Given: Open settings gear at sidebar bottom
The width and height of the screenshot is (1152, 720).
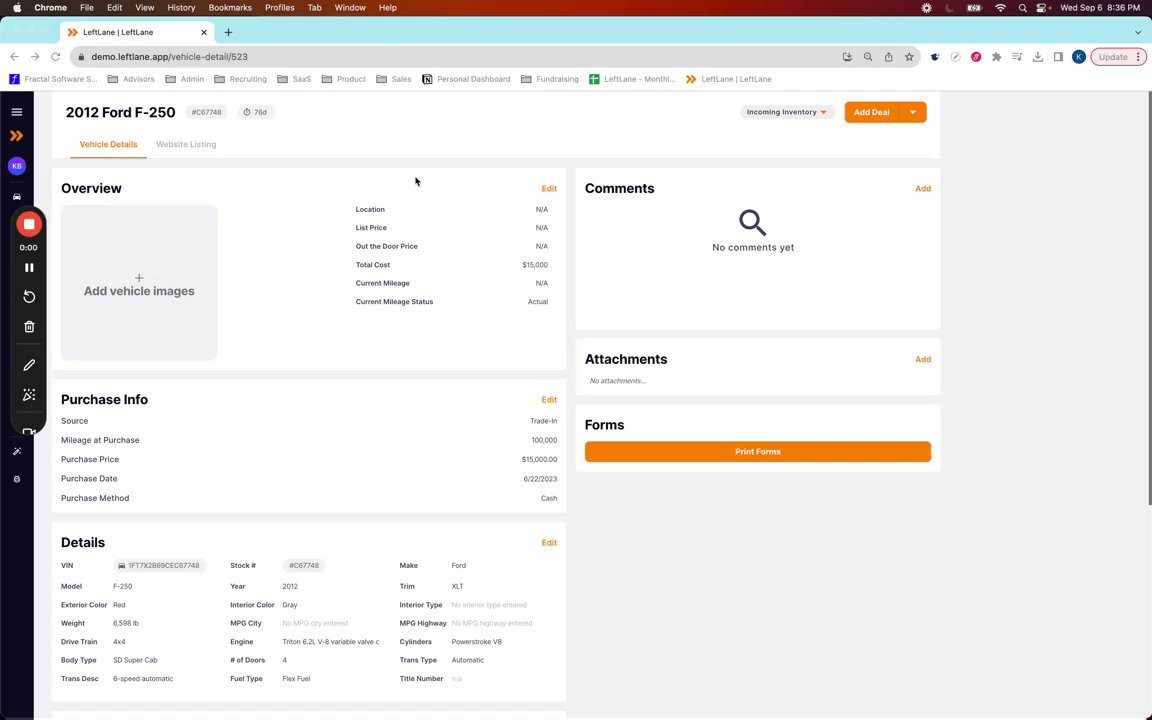Looking at the screenshot, I should tap(17, 479).
